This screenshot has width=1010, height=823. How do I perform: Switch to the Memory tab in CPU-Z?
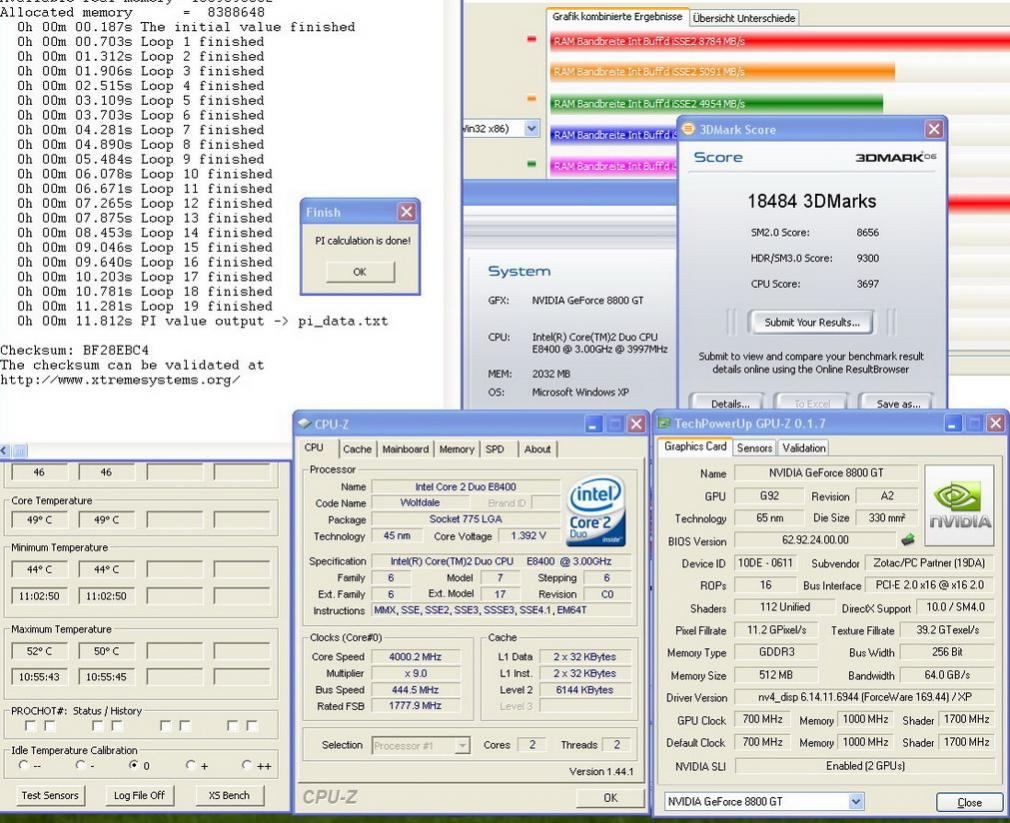pos(457,449)
